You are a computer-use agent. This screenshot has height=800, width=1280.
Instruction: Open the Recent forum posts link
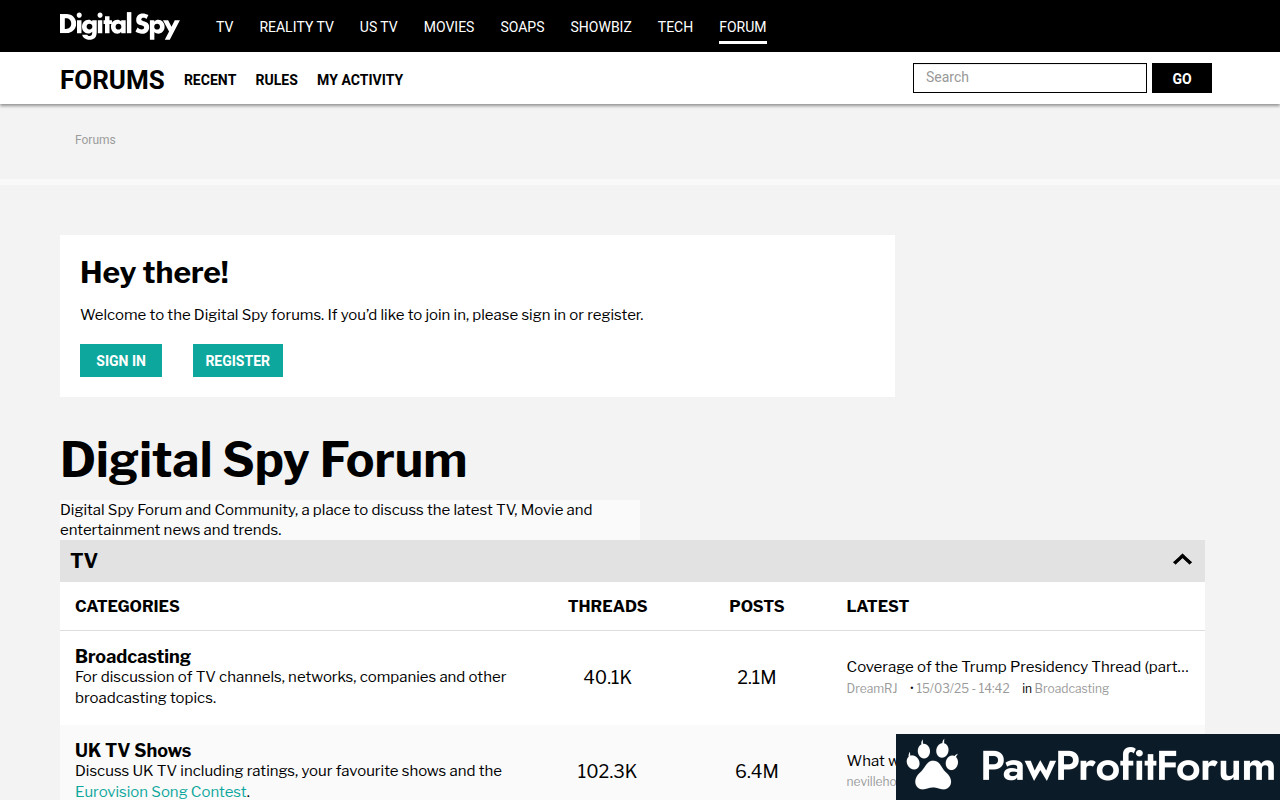[210, 80]
